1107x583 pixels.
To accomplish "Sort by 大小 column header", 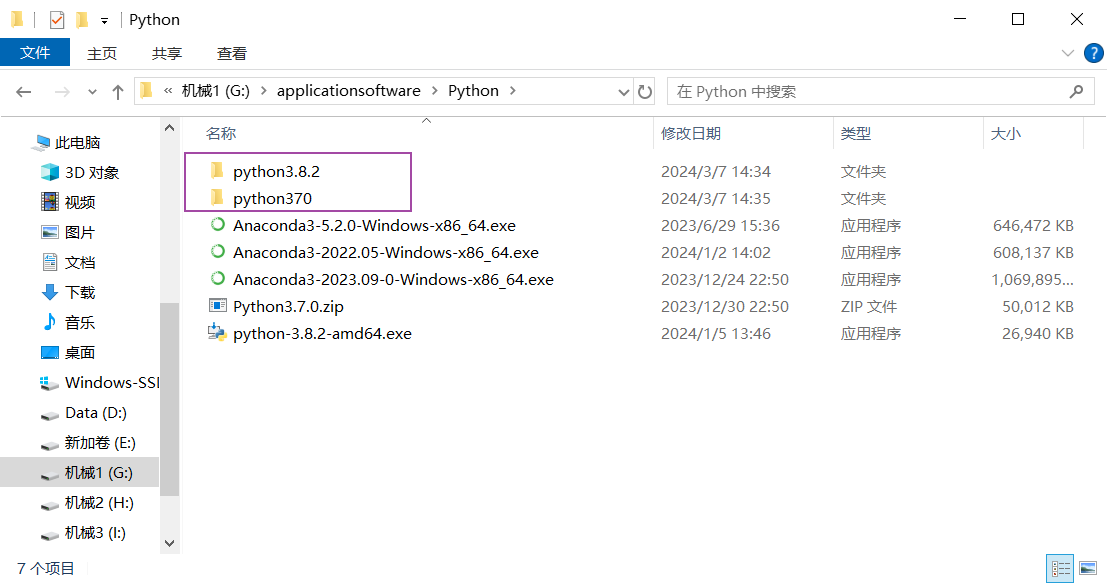I will (1005, 133).
